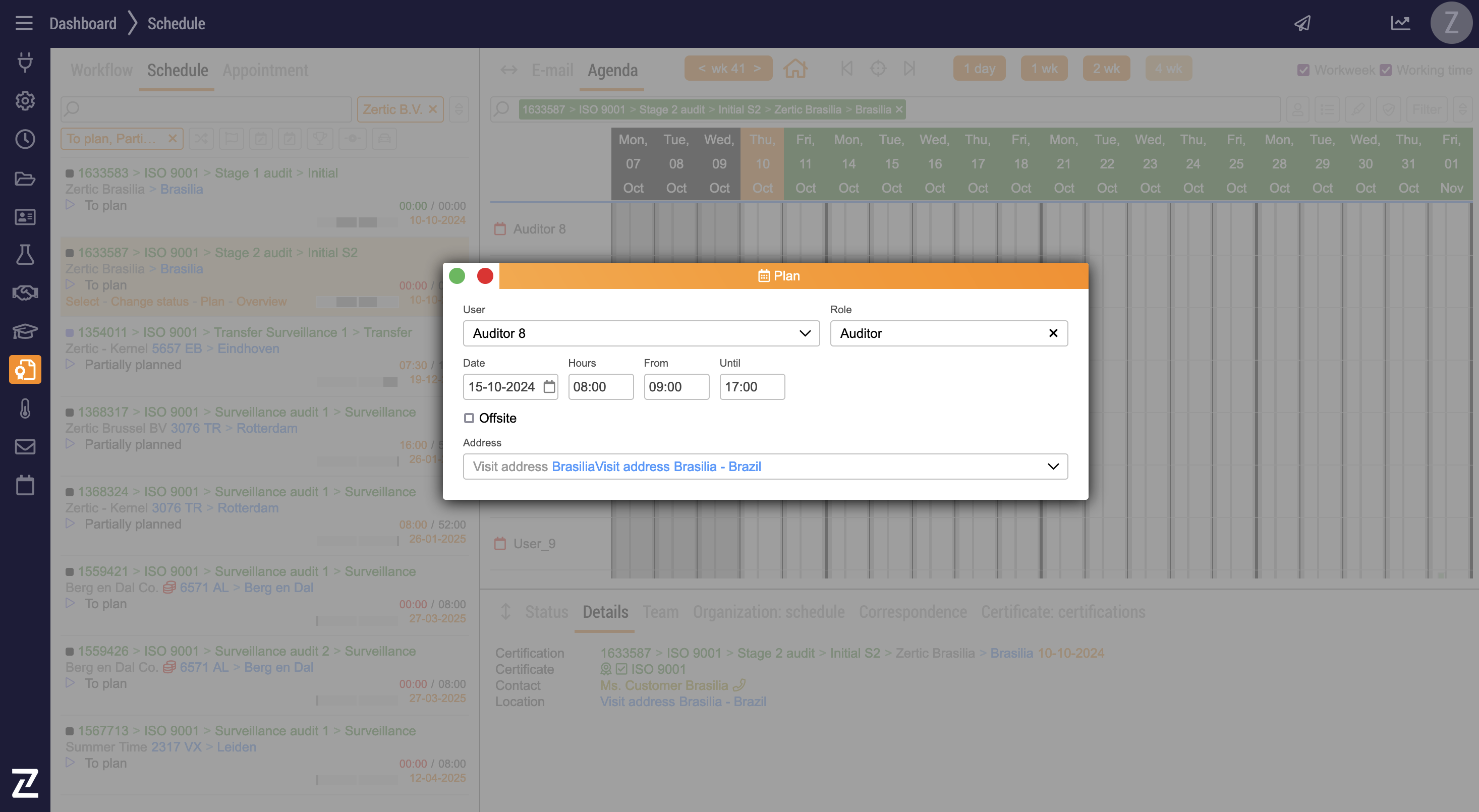The image size is (1479, 812).
Task: Click the paper plane icon in header
Action: tap(1302, 24)
